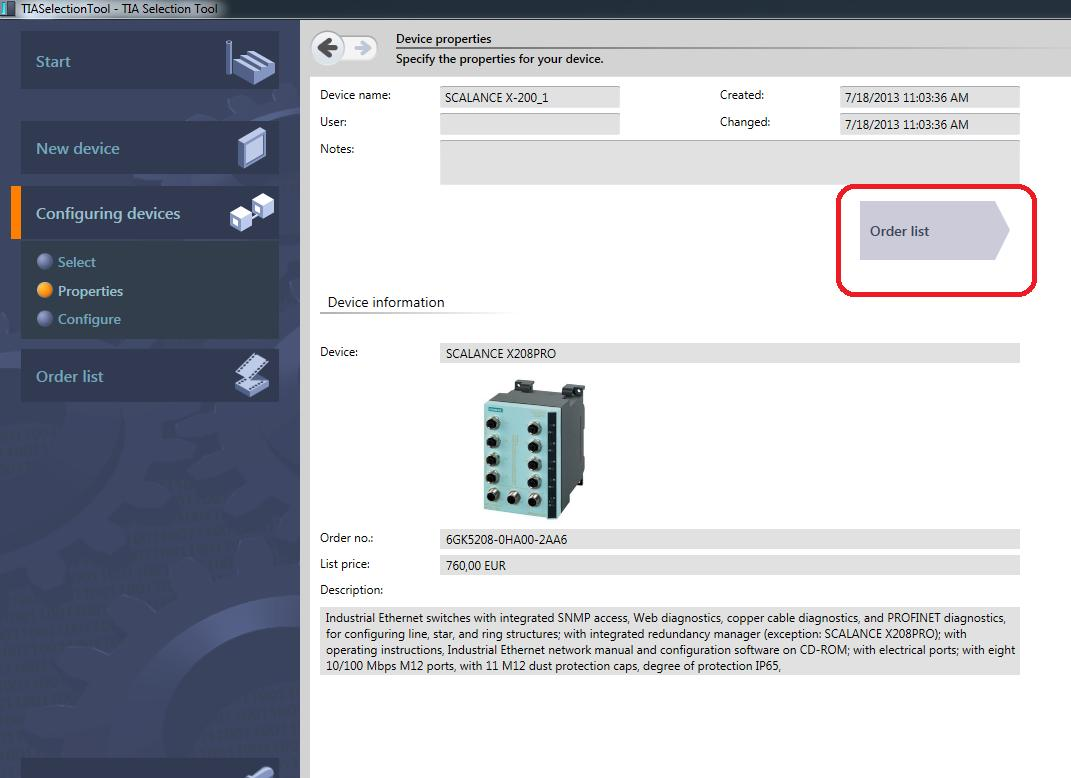Open the Start section in the sidebar

(x=150, y=61)
